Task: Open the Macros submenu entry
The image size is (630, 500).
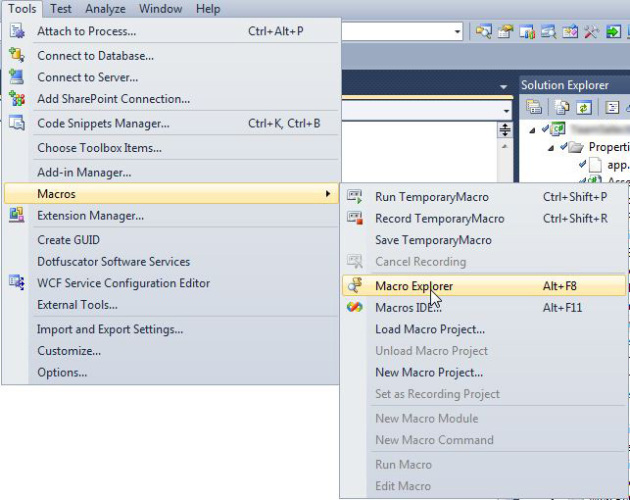Action: (172, 194)
